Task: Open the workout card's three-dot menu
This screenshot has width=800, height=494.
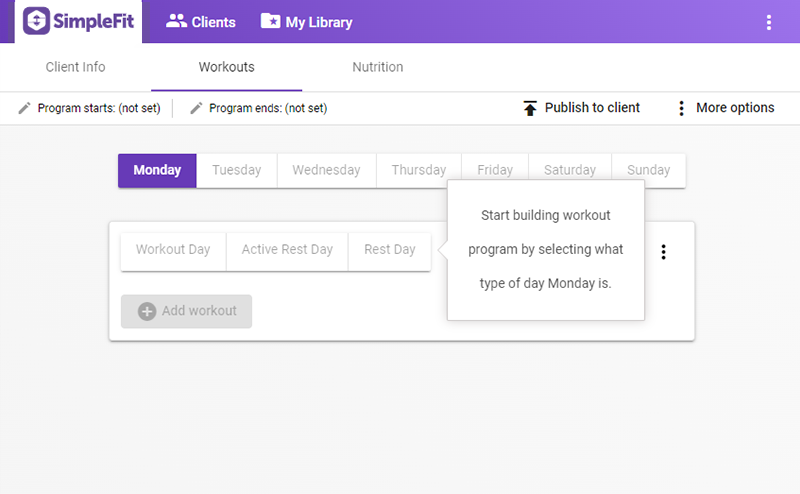Action: click(663, 252)
